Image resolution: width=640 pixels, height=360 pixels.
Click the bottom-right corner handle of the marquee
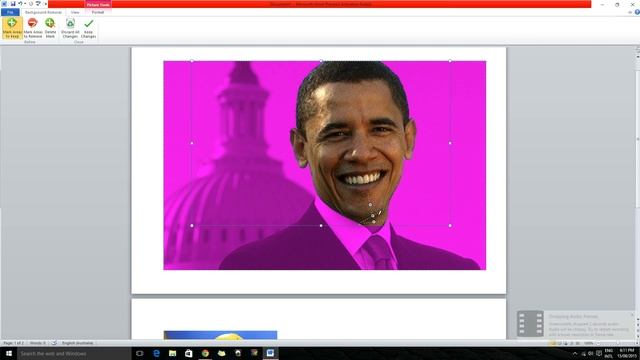[x=450, y=225]
